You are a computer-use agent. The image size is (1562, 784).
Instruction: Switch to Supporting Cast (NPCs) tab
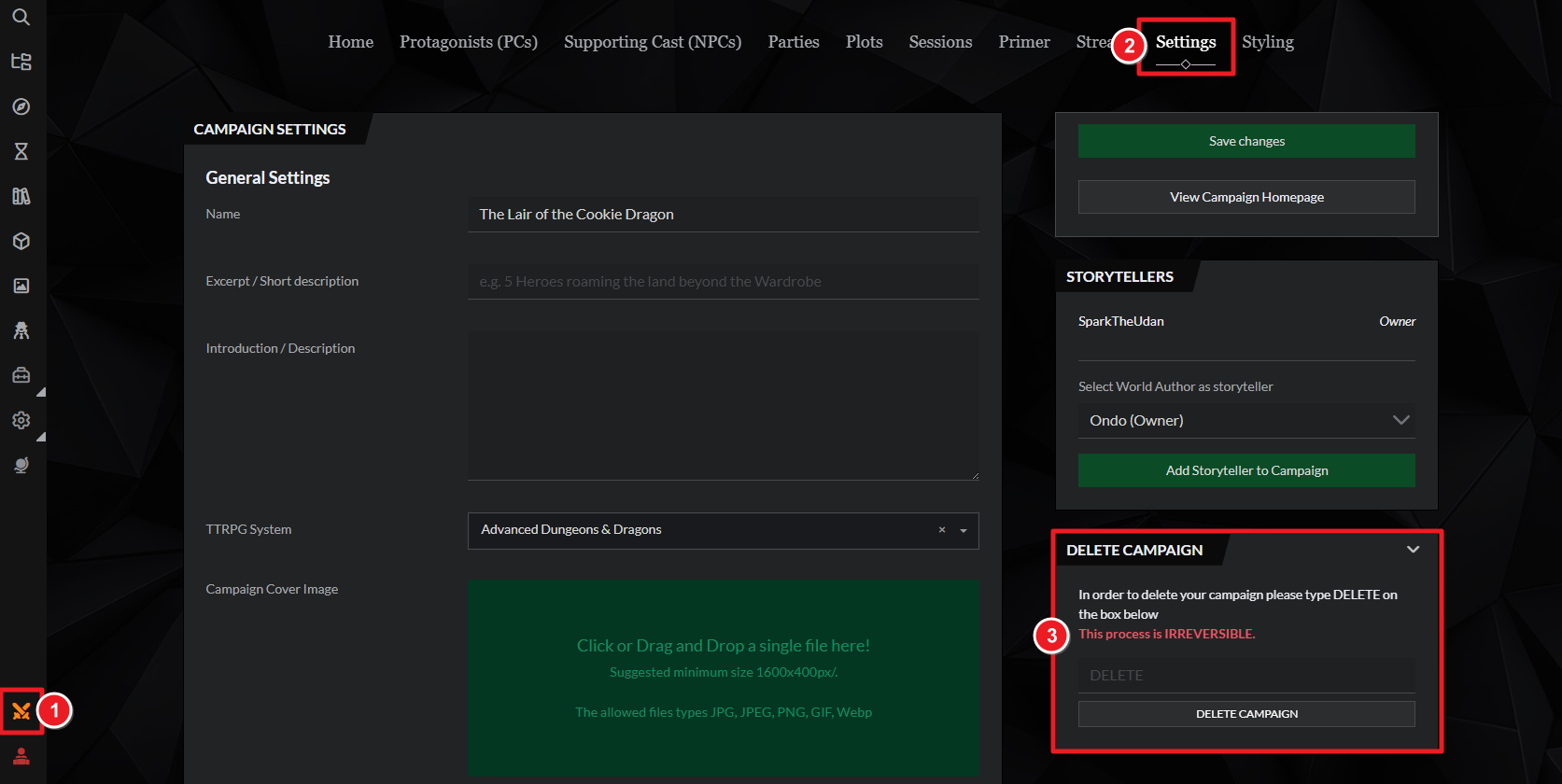point(653,42)
